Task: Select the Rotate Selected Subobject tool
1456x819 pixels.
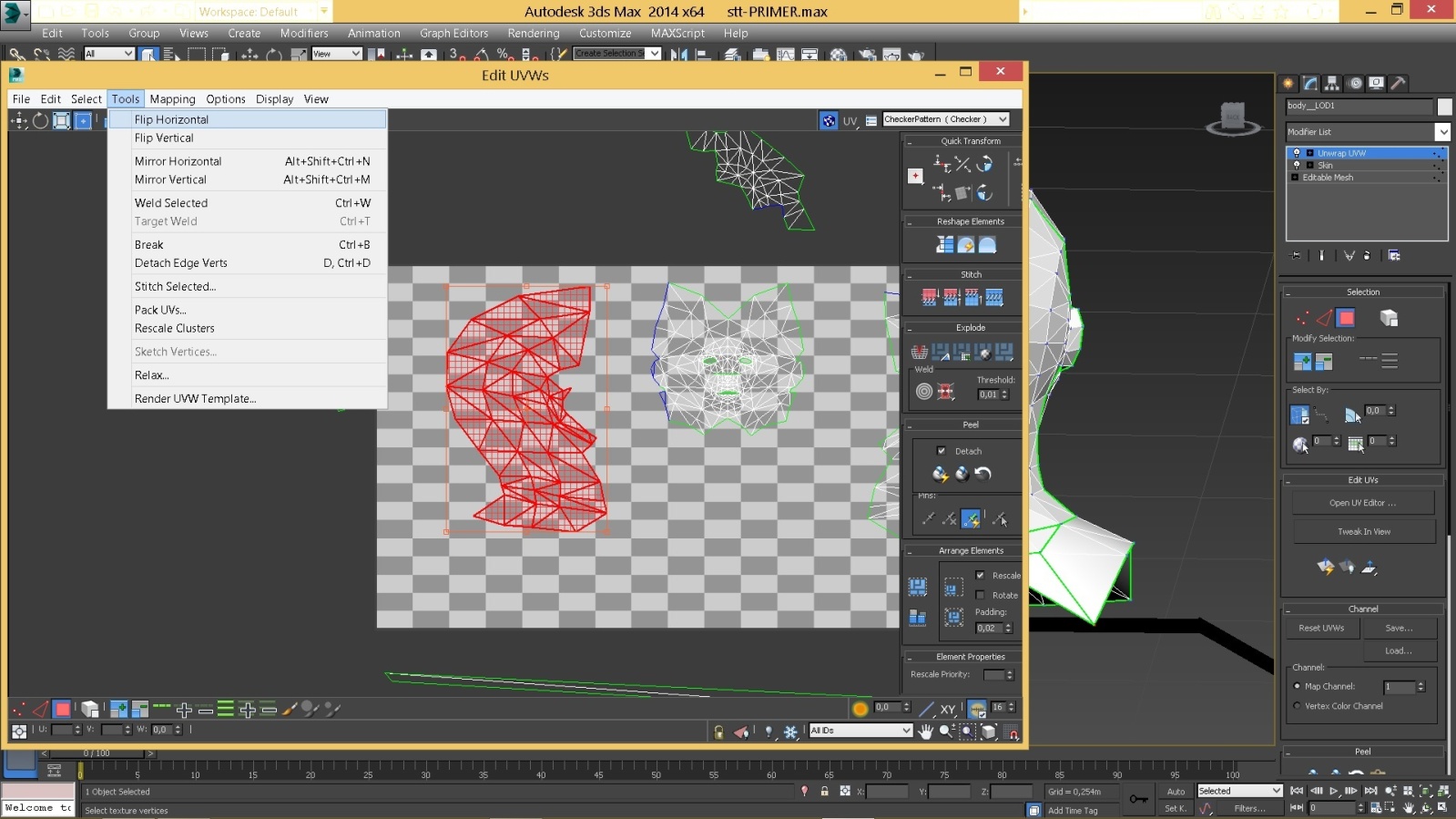Action: [40, 120]
